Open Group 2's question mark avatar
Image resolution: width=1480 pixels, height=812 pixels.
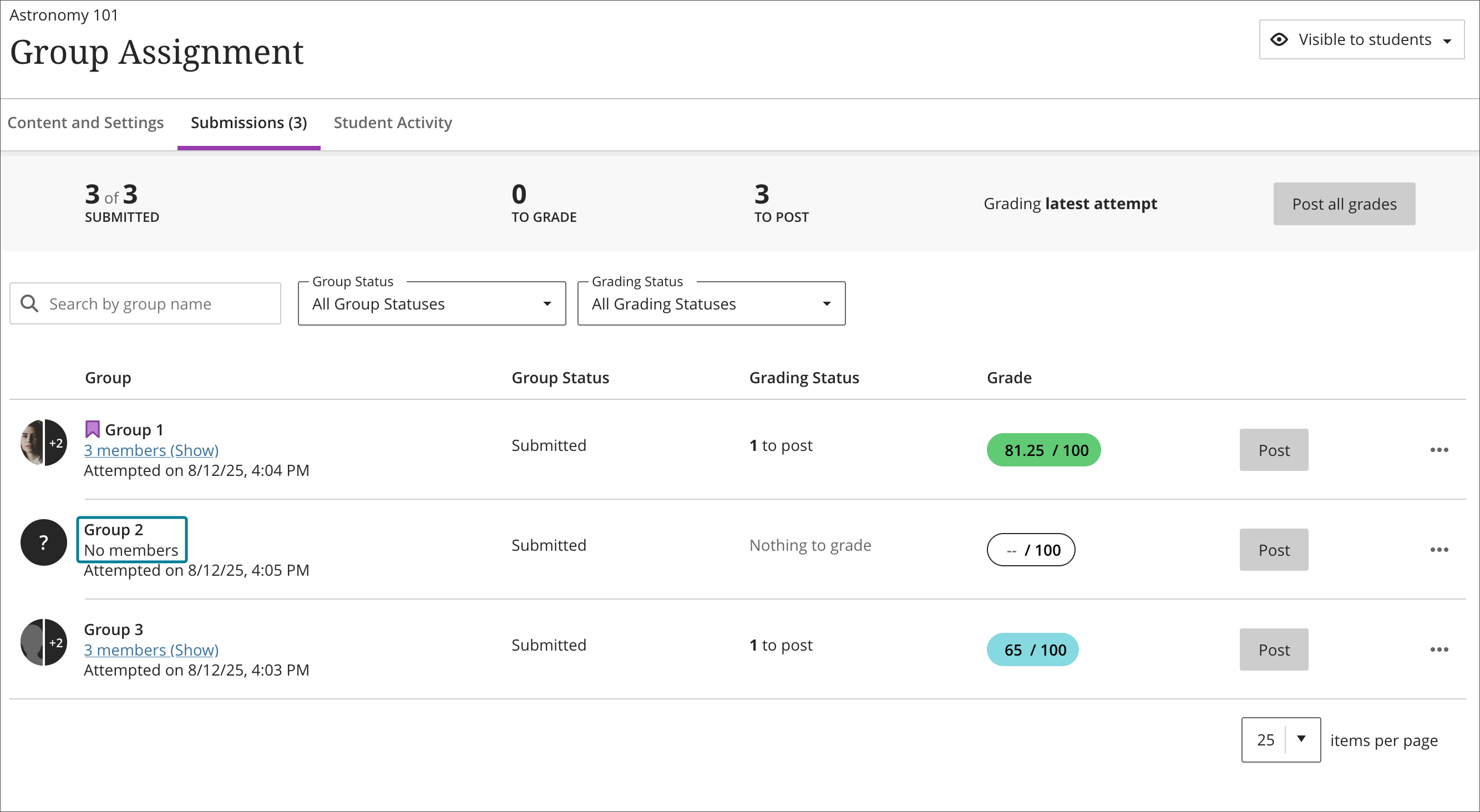click(x=43, y=542)
